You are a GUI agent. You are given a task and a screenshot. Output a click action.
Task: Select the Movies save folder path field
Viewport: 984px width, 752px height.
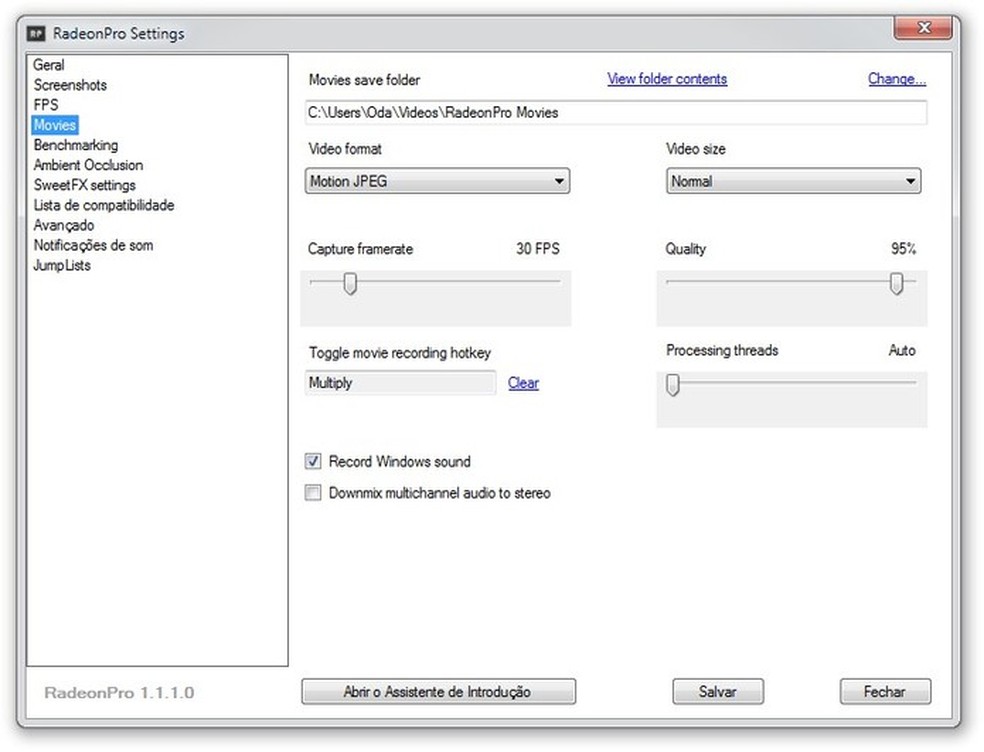pos(616,112)
